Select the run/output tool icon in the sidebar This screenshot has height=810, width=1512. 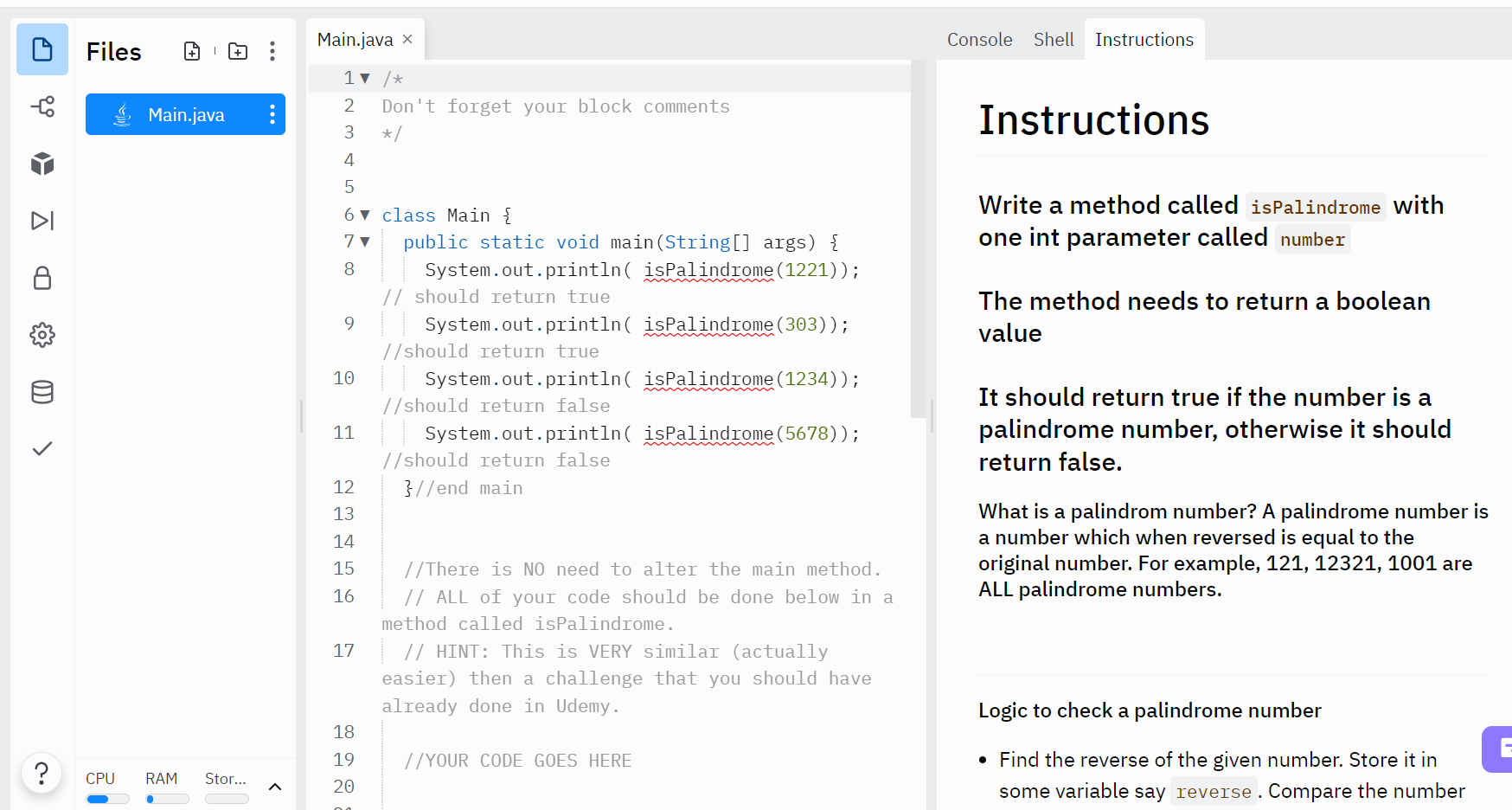(42, 222)
